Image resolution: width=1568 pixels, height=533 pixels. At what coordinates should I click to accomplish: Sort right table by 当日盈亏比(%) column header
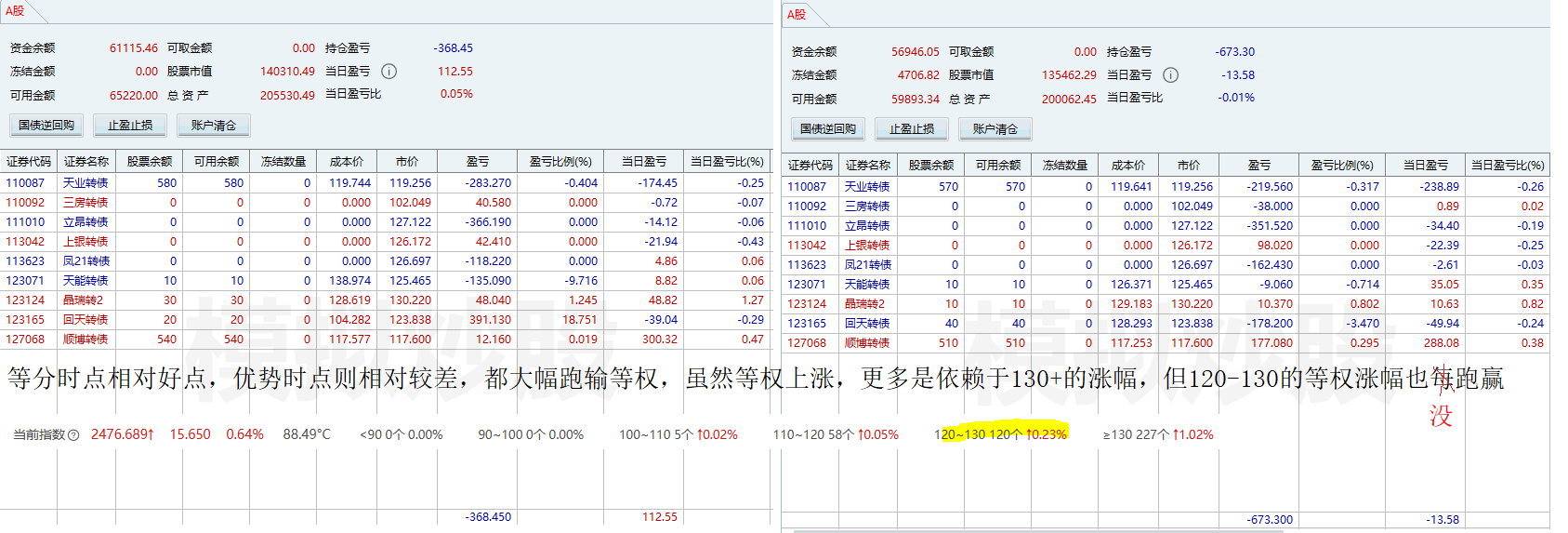(1507, 166)
